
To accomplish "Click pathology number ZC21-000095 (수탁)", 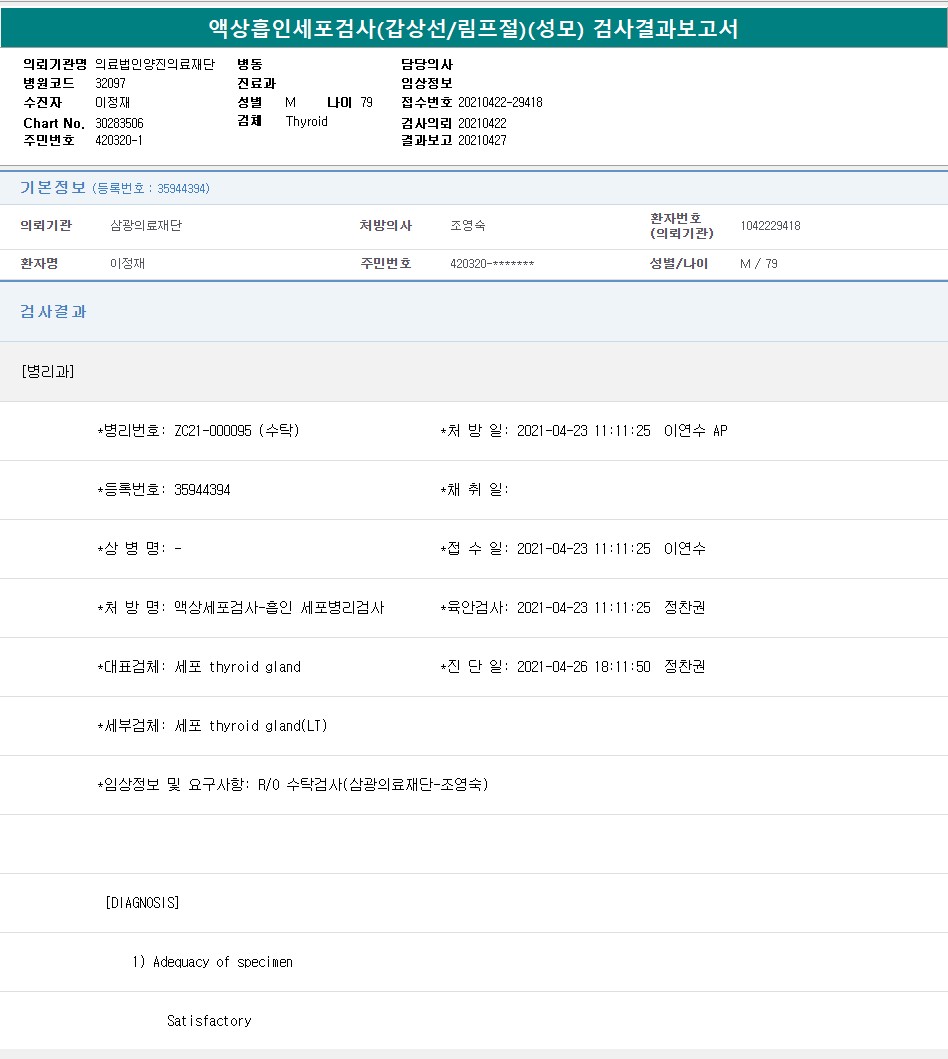I will 236,431.
